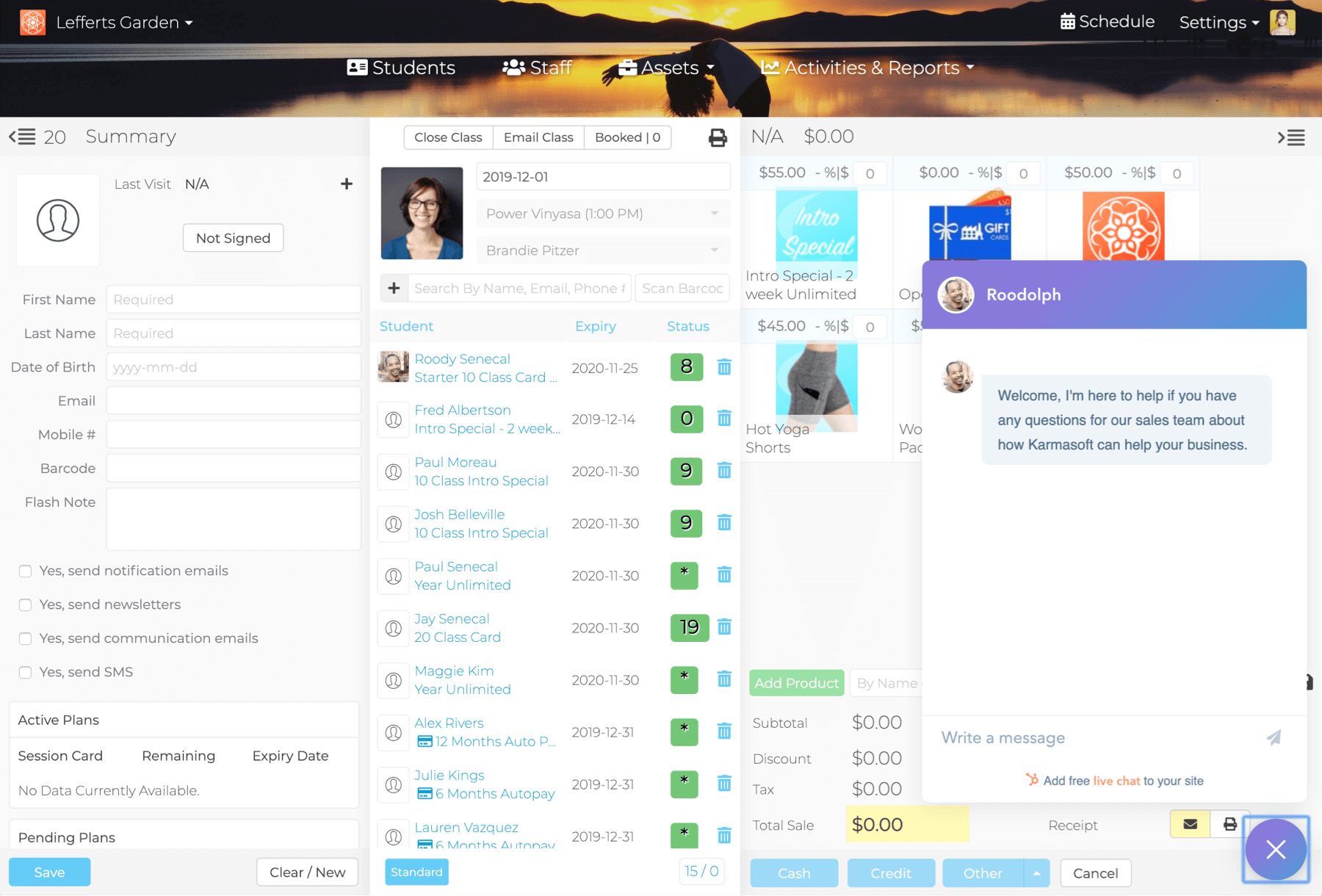
Task: Click Jay Senecal's status badge 19
Action: 690,627
